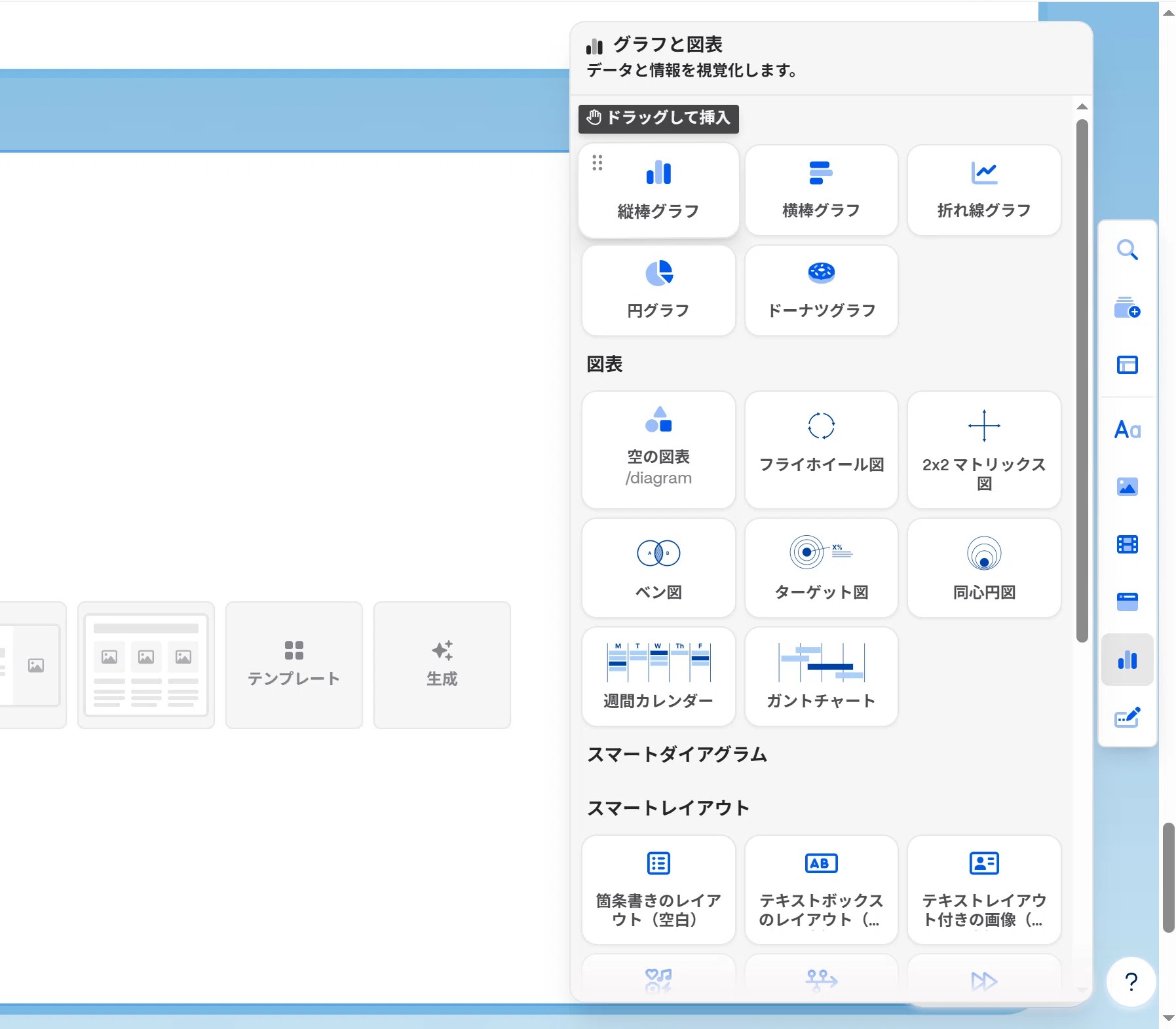Select the 2x2 マトリックス図 diagram
1176x1029 pixels.
pyautogui.click(x=984, y=450)
